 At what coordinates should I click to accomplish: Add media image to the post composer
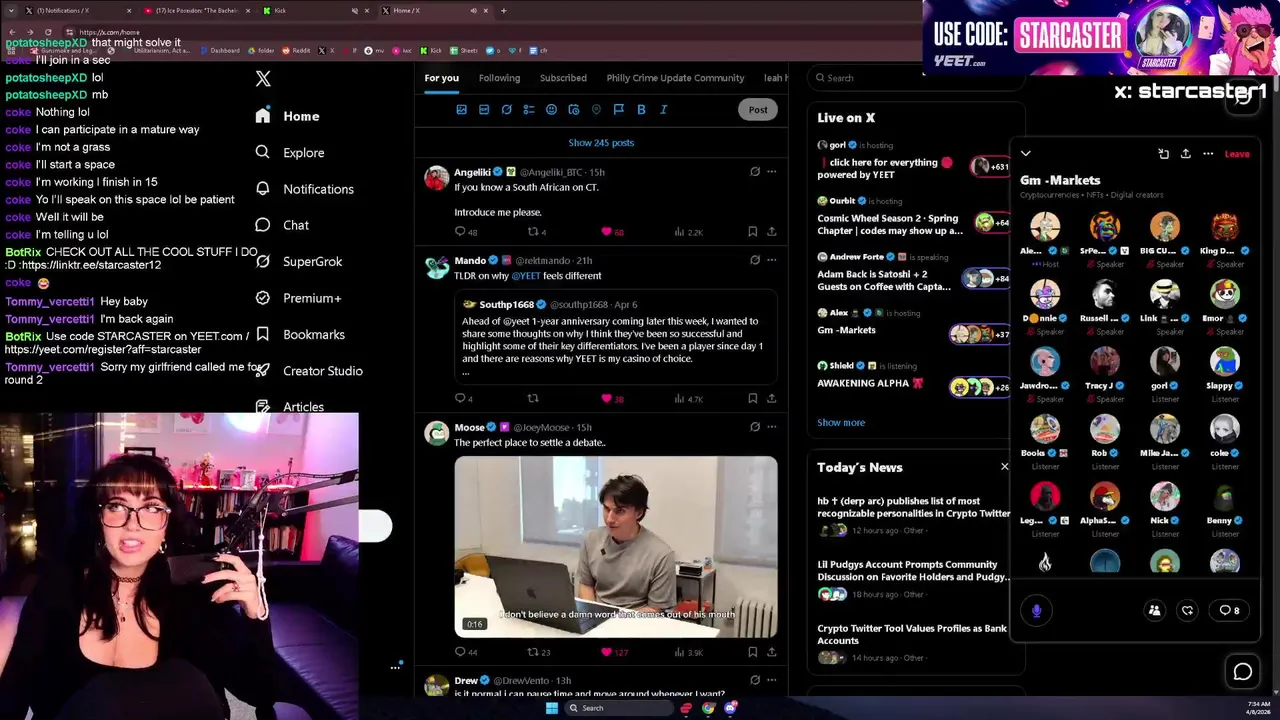461,110
